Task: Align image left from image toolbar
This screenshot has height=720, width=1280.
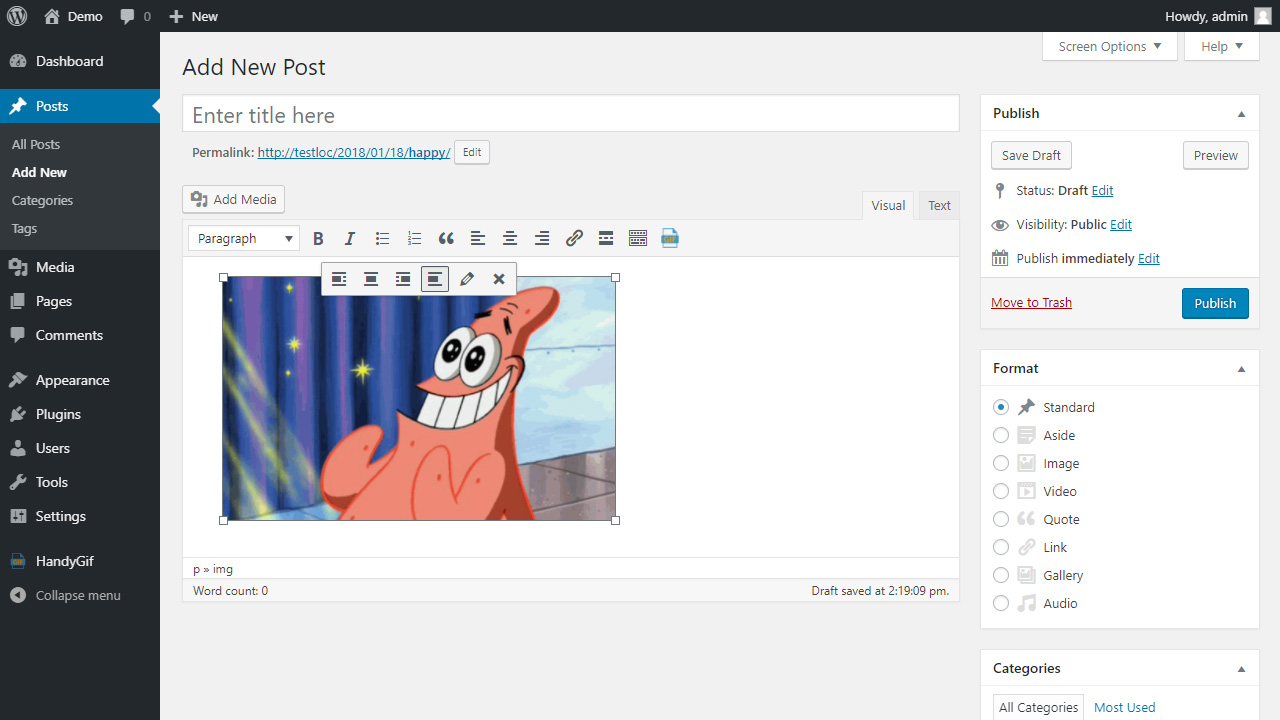Action: tap(339, 279)
